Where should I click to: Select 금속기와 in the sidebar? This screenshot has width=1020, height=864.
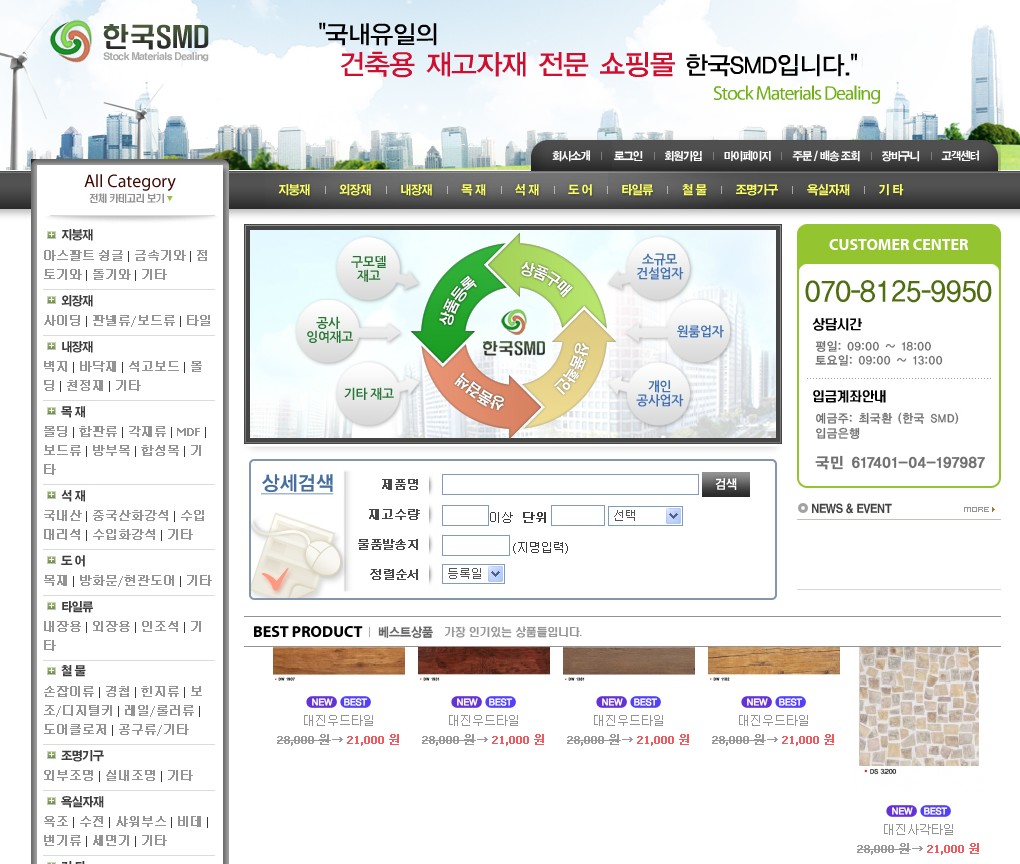tap(160, 256)
